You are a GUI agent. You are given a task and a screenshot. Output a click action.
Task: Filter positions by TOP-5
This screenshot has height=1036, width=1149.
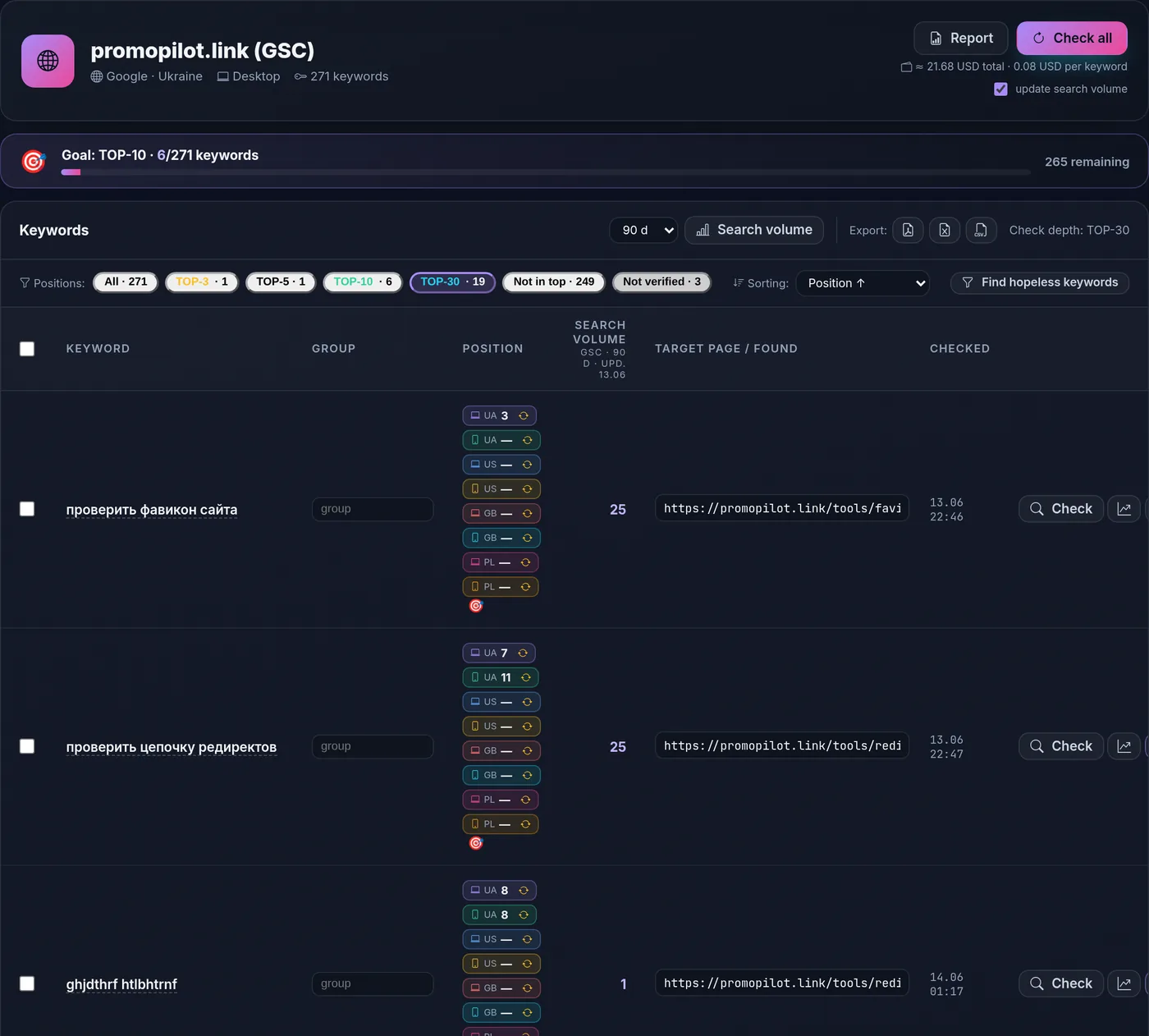[281, 282]
